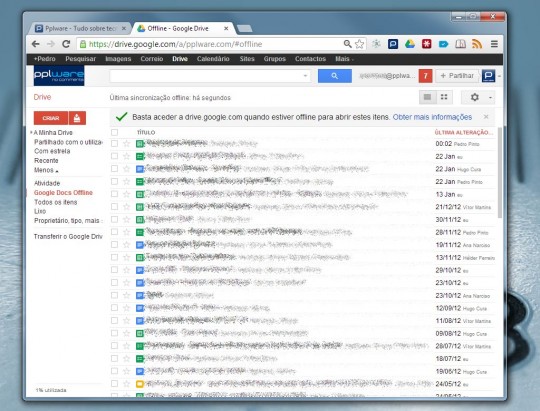Dismiss the offline notification with X
This screenshot has height=411, width=540.
[x=486, y=117]
